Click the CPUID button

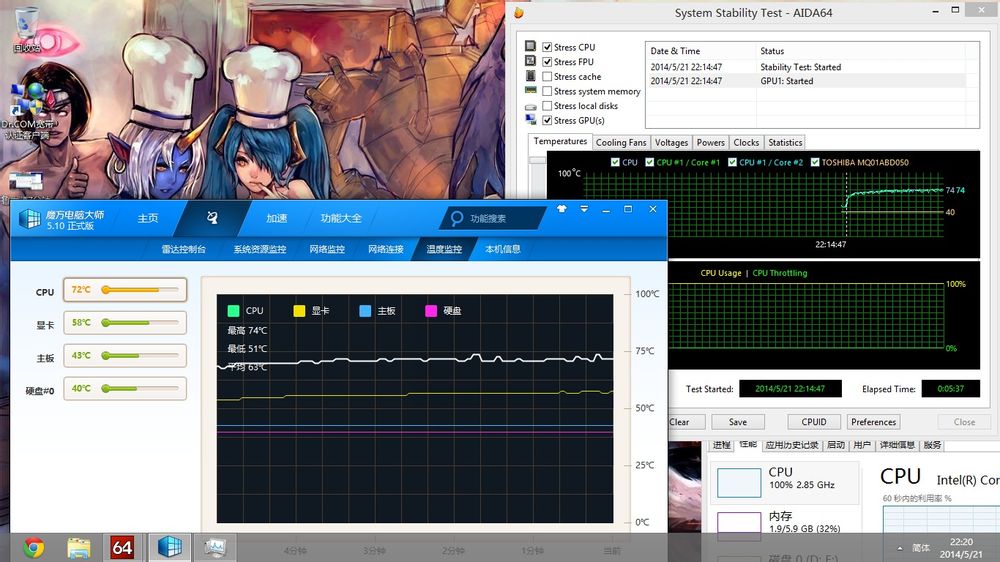[x=814, y=422]
